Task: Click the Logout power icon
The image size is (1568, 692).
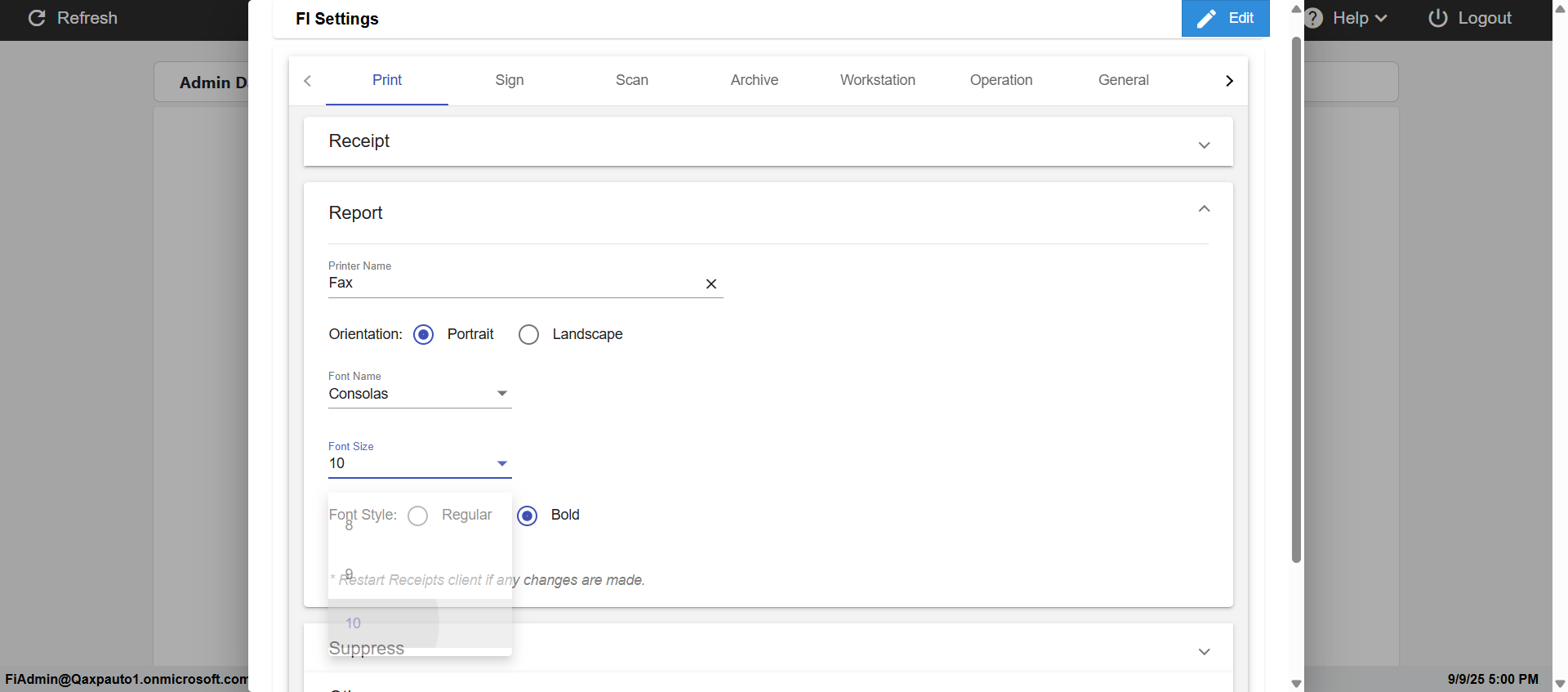Action: pos(1437,18)
